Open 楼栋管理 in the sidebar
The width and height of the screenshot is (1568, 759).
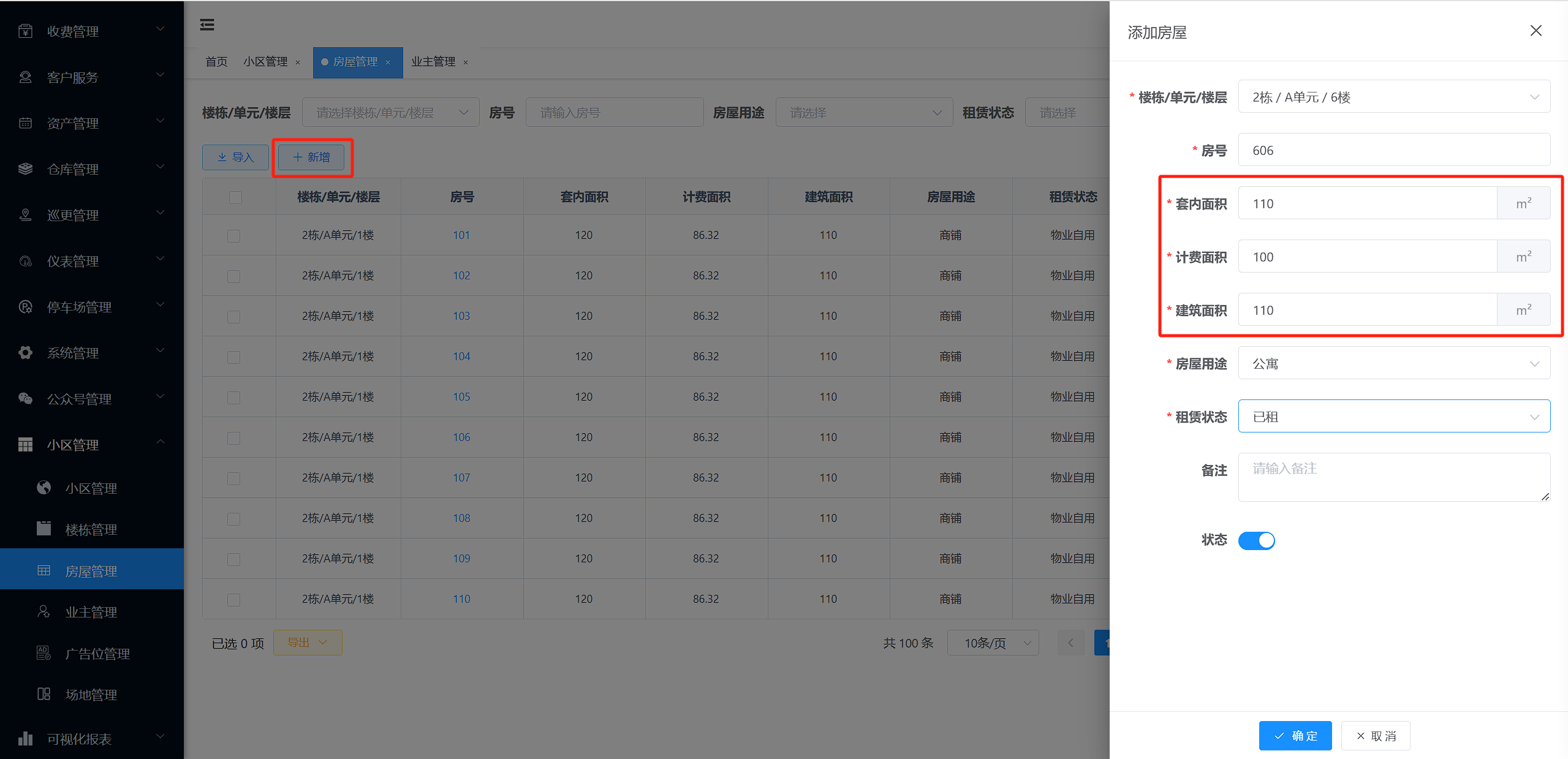point(92,529)
